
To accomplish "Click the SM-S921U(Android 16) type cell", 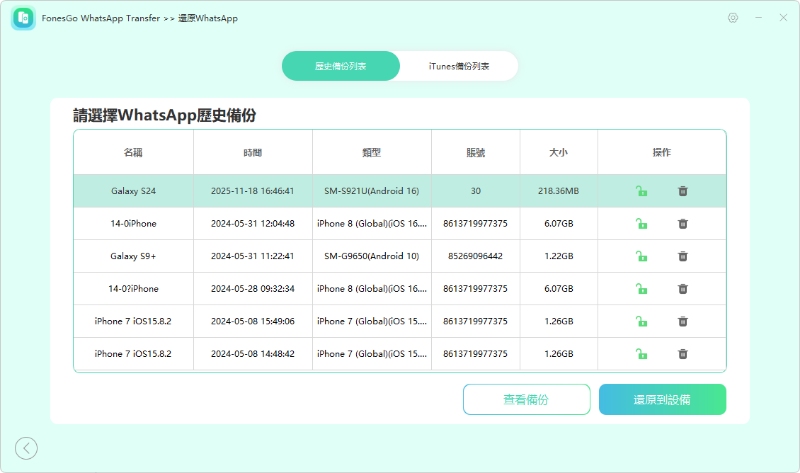I will pyautogui.click(x=371, y=191).
